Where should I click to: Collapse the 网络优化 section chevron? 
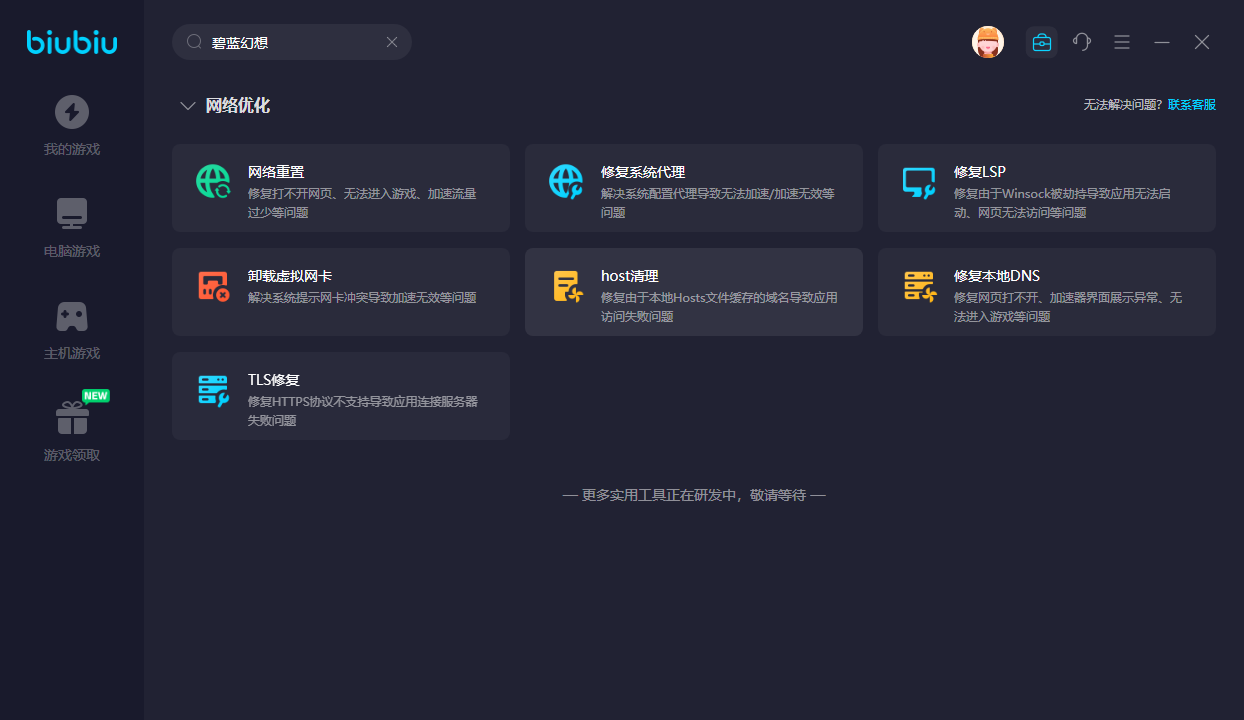click(187, 106)
